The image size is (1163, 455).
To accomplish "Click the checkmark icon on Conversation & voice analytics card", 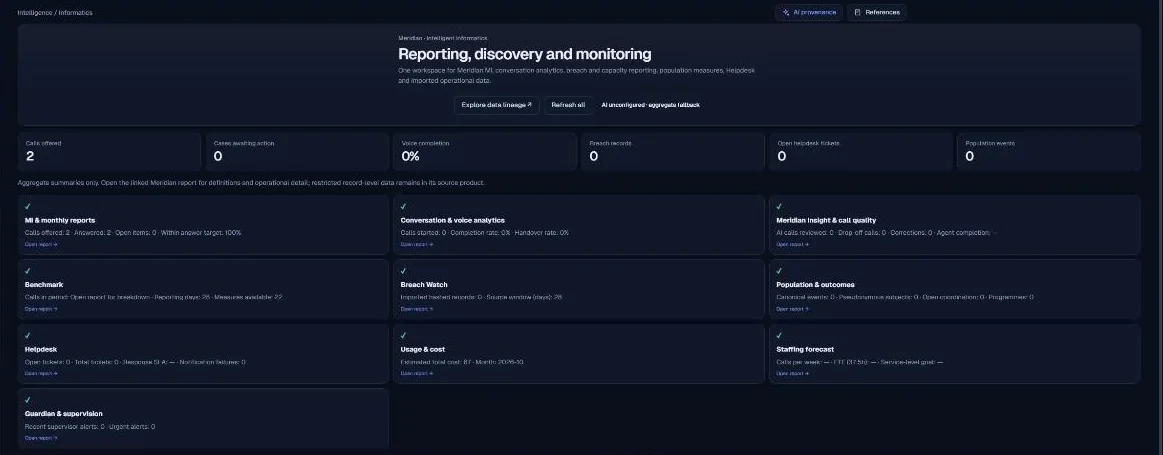I will (x=403, y=206).
